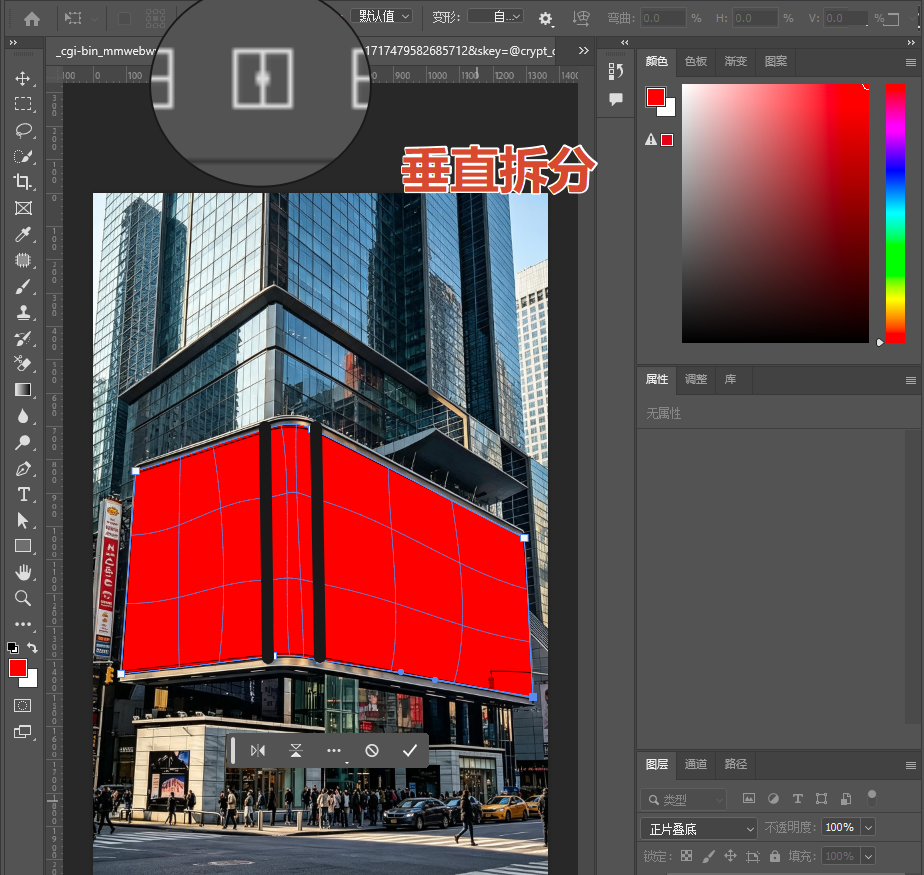The height and width of the screenshot is (875, 924).
Task: Open the 变形 warp style dropdown
Action: point(496,16)
